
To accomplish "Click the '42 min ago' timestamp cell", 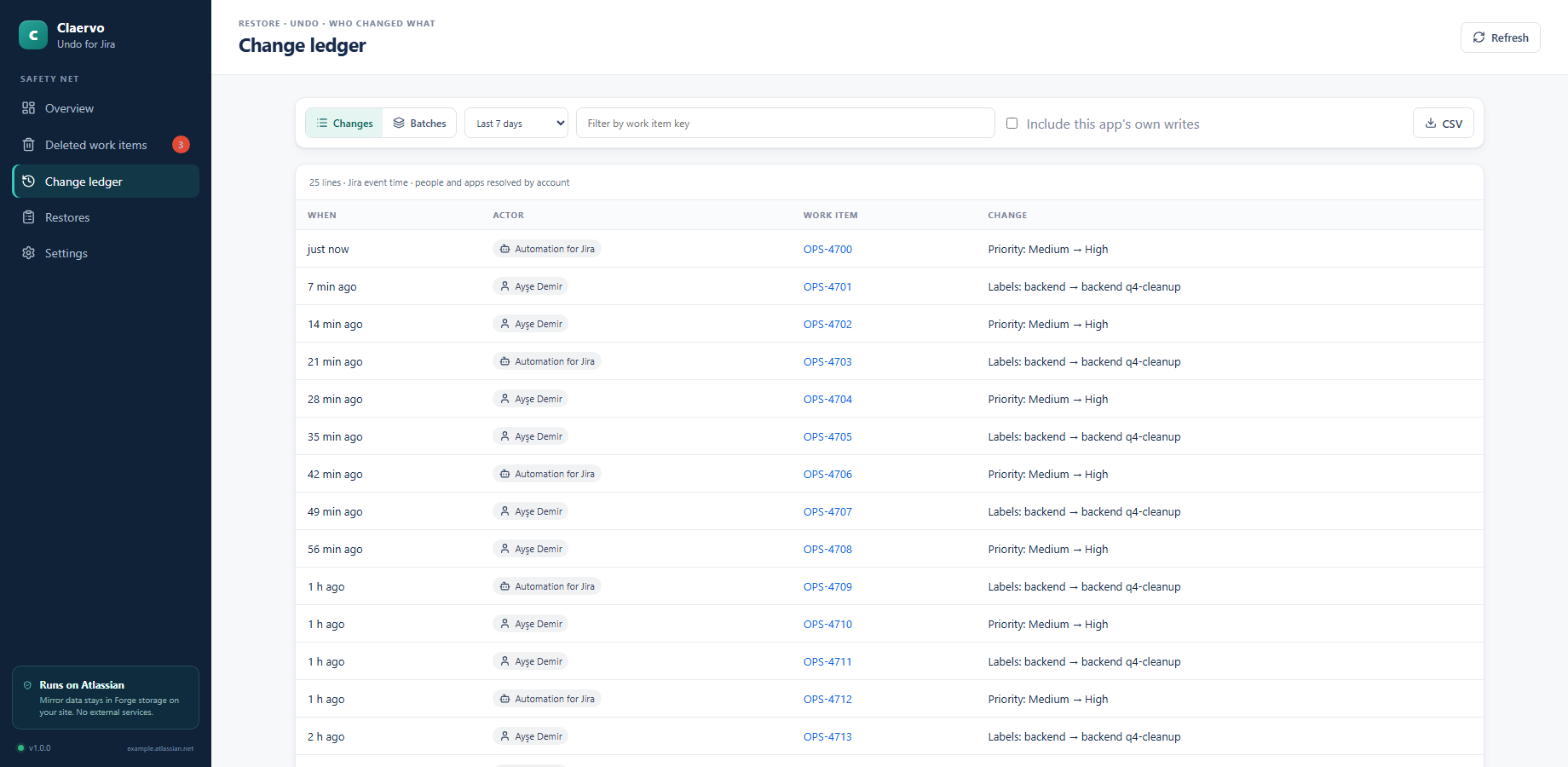I will click(x=335, y=475).
